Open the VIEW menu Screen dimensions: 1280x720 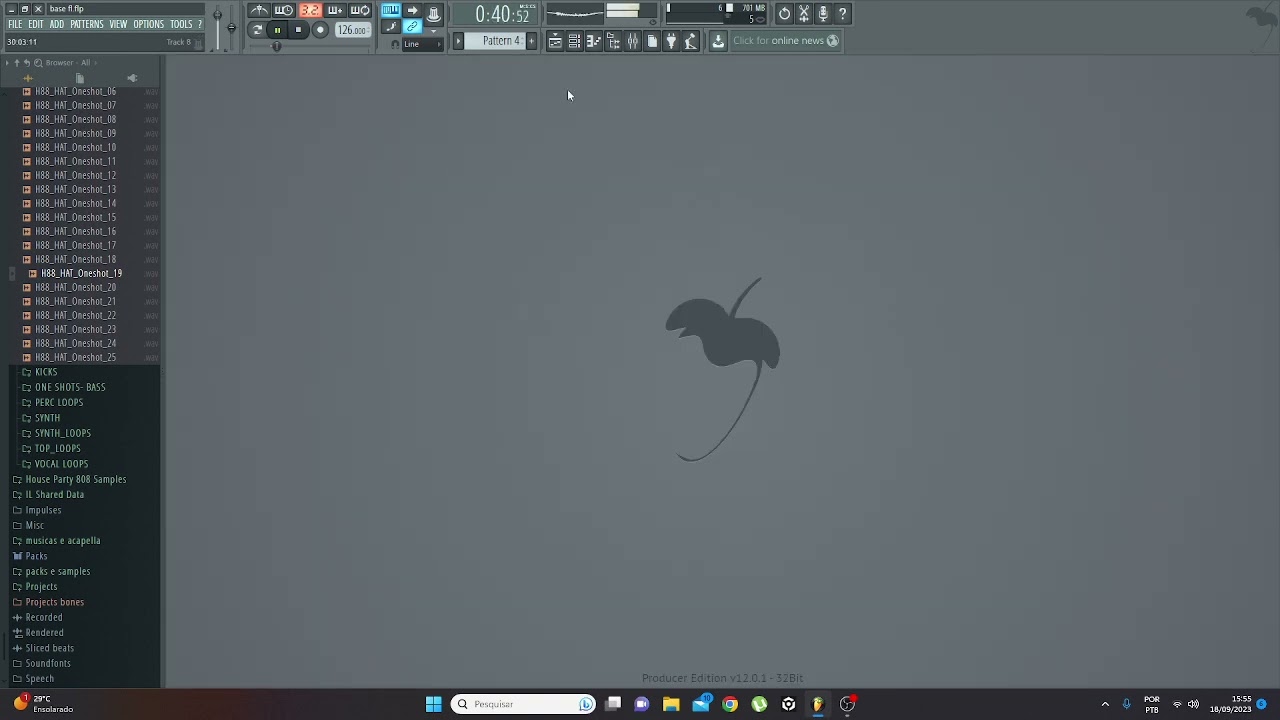pos(118,24)
